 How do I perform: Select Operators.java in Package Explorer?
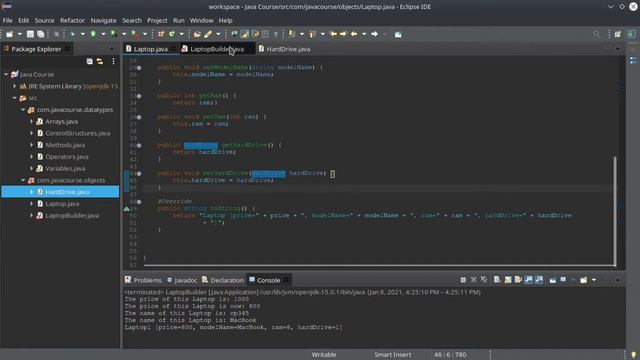point(67,157)
